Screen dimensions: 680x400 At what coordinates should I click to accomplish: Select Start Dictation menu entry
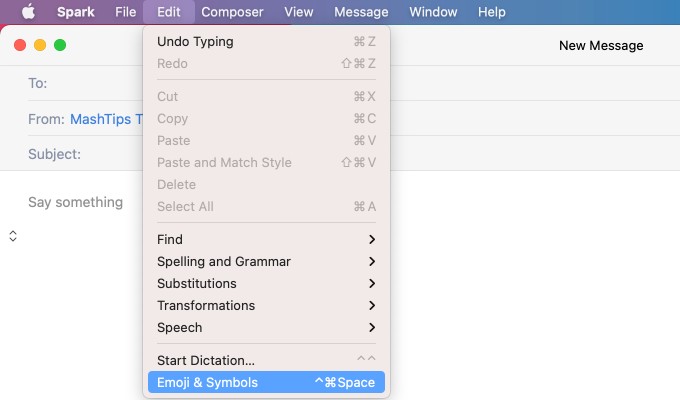pyautogui.click(x=266, y=360)
